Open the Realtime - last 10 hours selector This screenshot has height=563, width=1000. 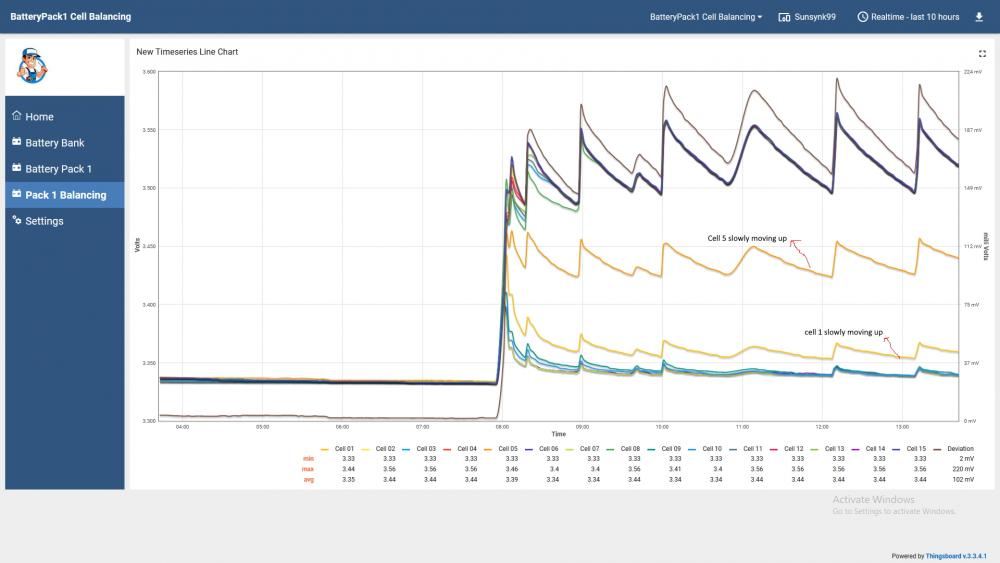pos(908,17)
